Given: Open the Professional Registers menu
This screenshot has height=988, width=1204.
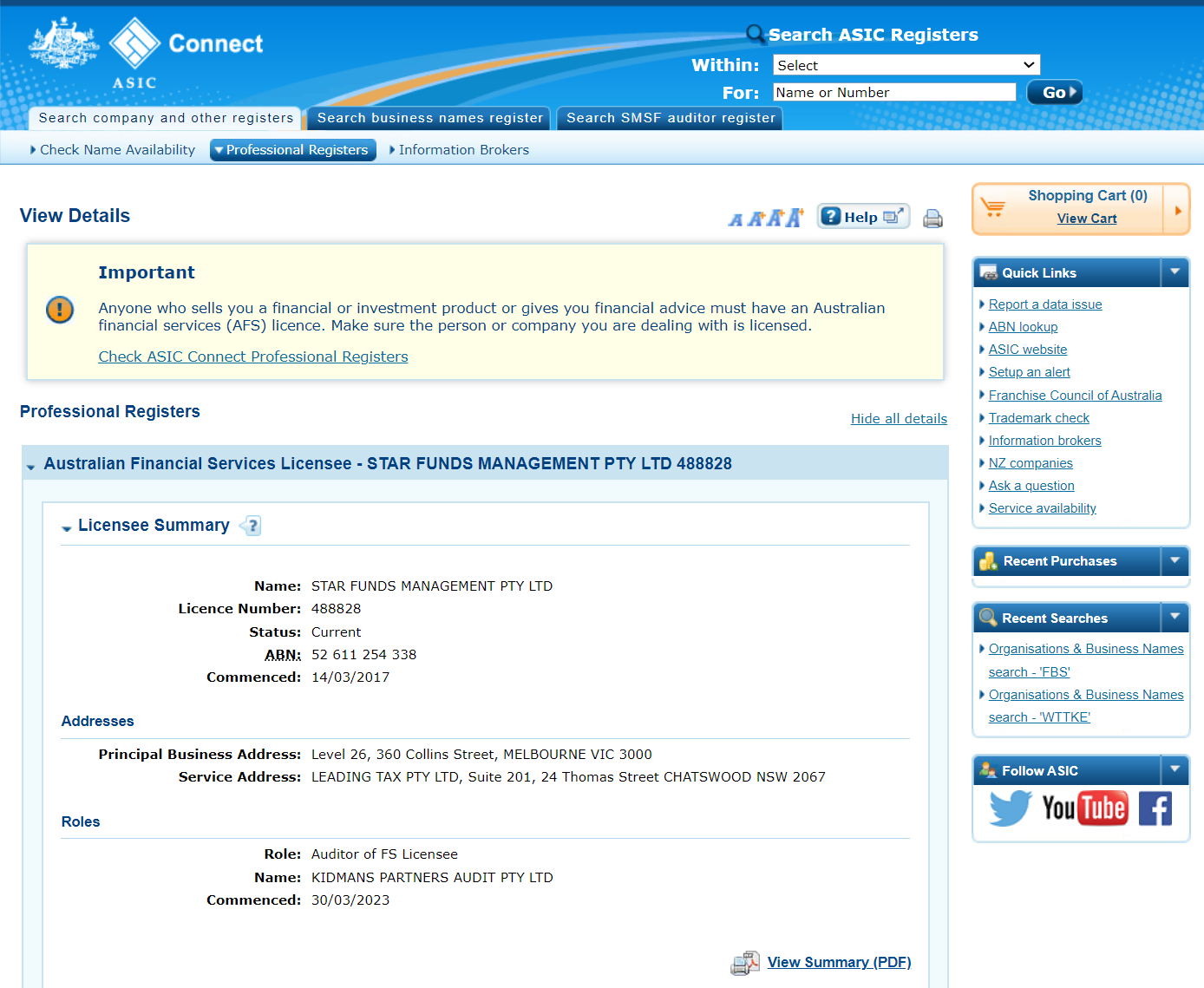Looking at the screenshot, I should tap(293, 150).
